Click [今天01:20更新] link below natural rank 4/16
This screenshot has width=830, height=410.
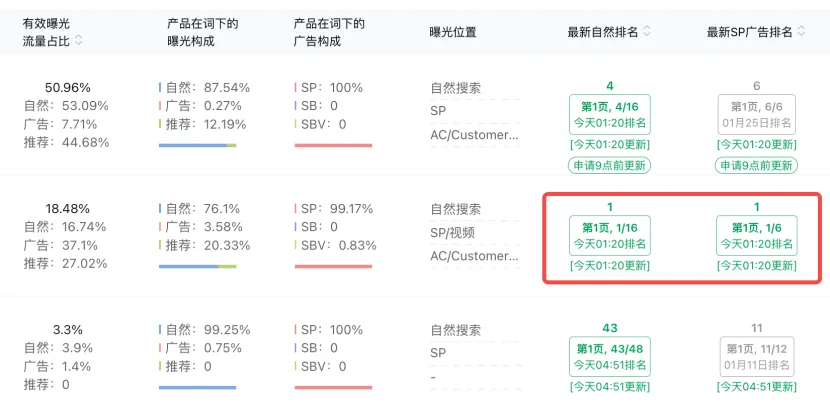pyautogui.click(x=609, y=144)
